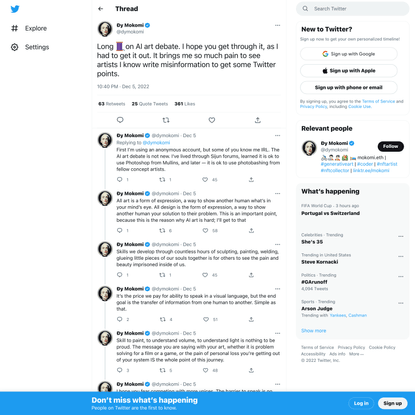Sign up with Google

(x=349, y=54)
